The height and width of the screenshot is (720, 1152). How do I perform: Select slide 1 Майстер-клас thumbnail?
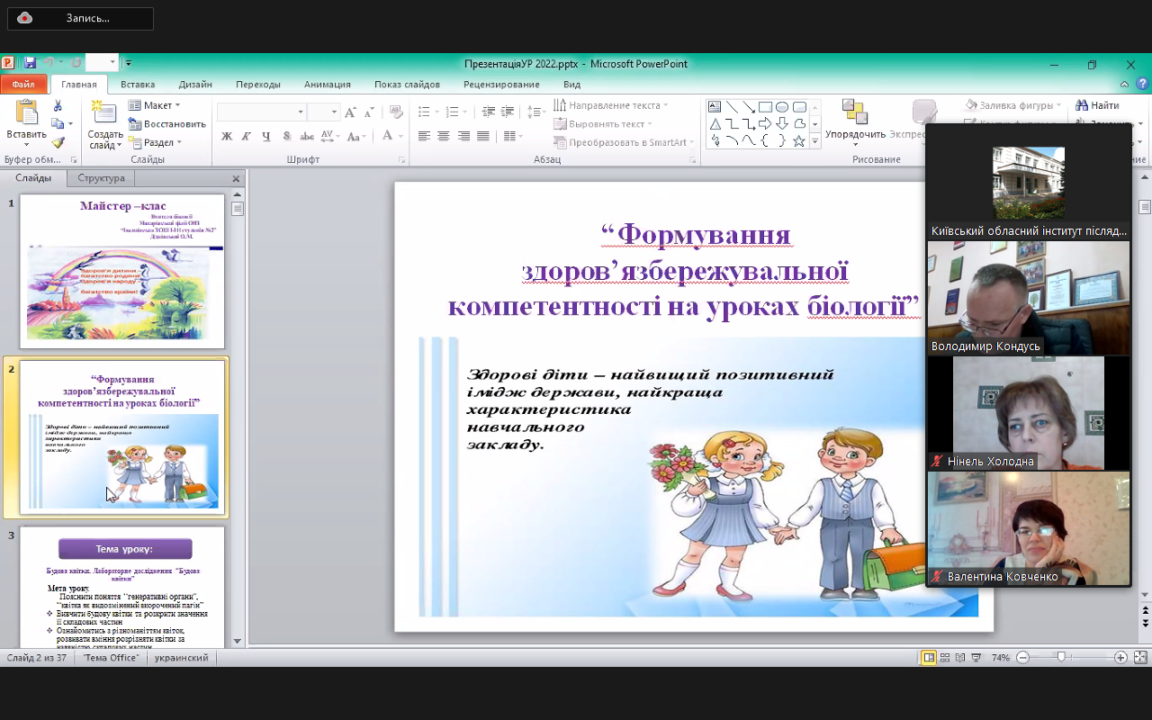(122, 270)
